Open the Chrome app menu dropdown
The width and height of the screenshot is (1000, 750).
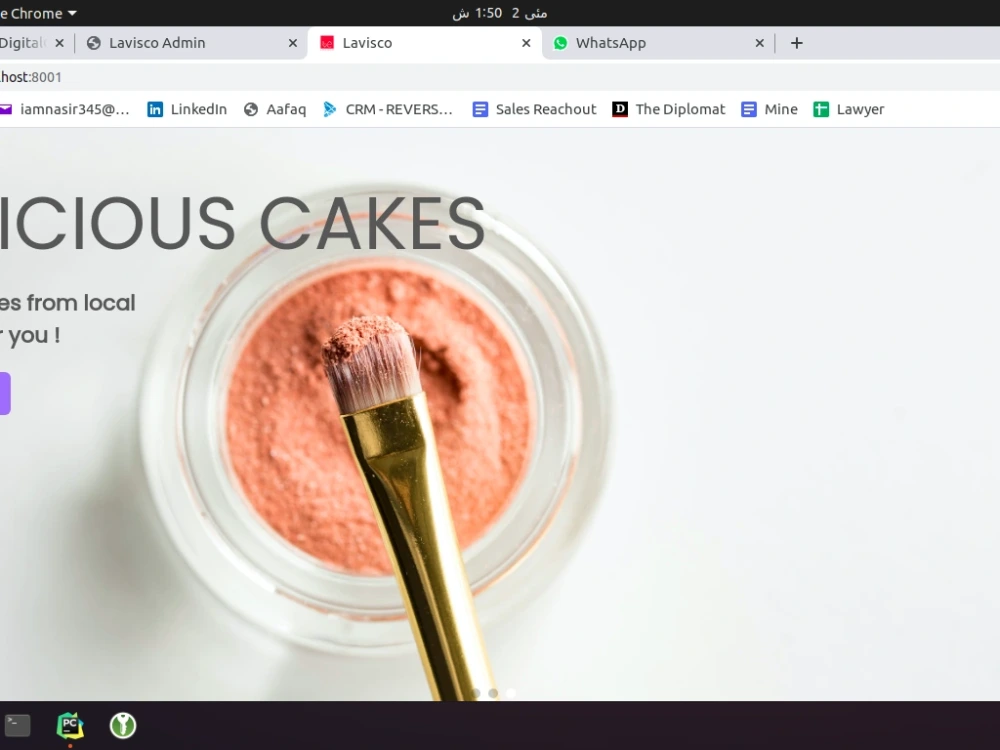[38, 13]
